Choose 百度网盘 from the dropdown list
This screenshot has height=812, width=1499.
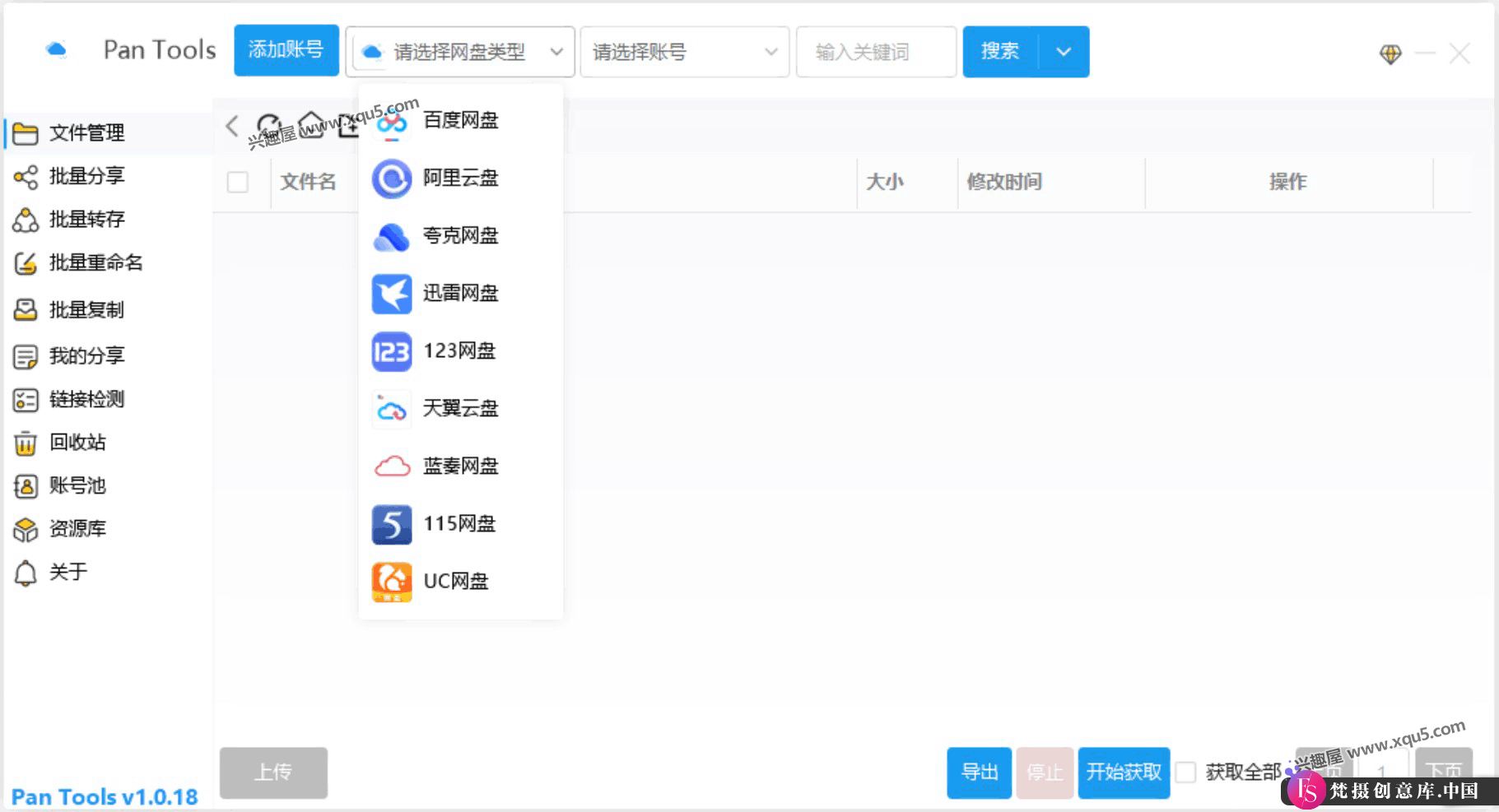click(461, 121)
